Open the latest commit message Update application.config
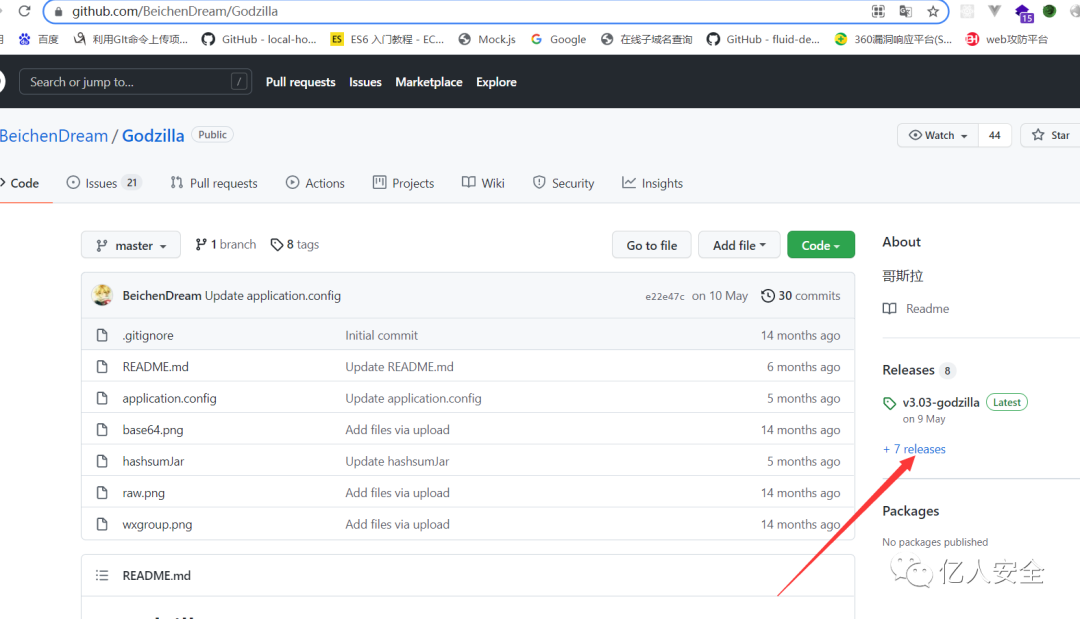This screenshot has width=1080, height=619. (x=273, y=295)
